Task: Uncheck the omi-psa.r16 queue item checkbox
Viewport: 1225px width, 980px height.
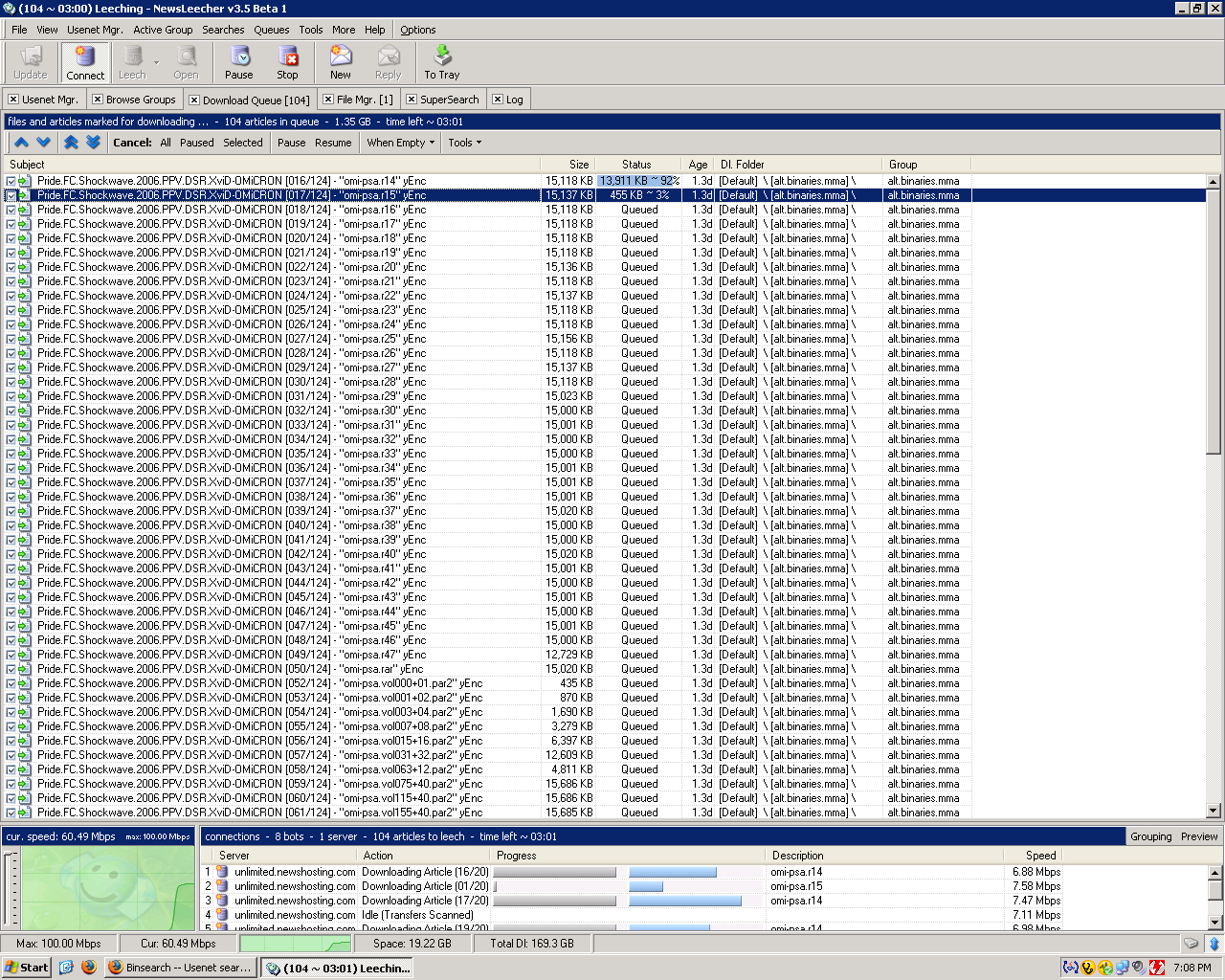Action: click(11, 210)
